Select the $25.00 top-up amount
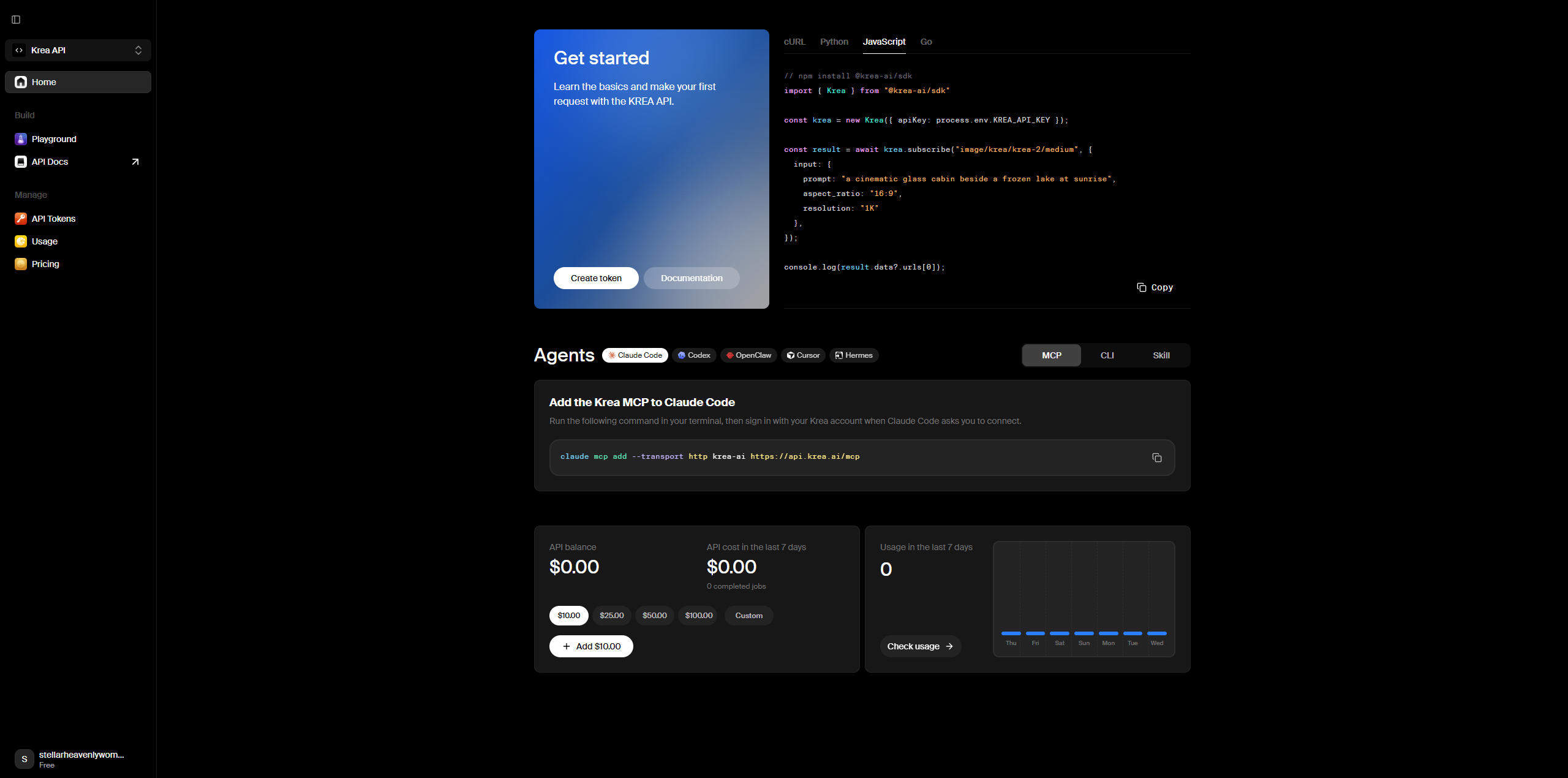 click(611, 616)
